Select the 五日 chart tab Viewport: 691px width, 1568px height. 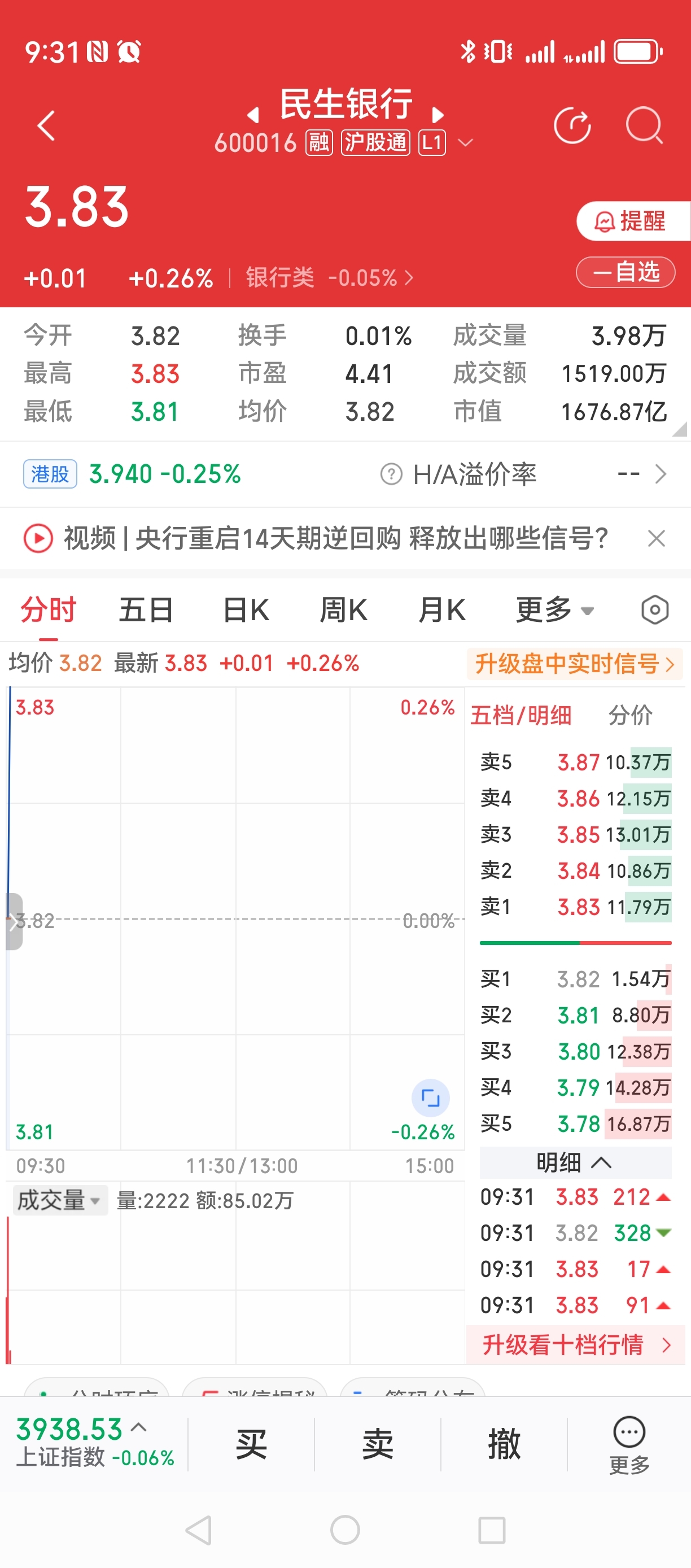pyautogui.click(x=146, y=610)
